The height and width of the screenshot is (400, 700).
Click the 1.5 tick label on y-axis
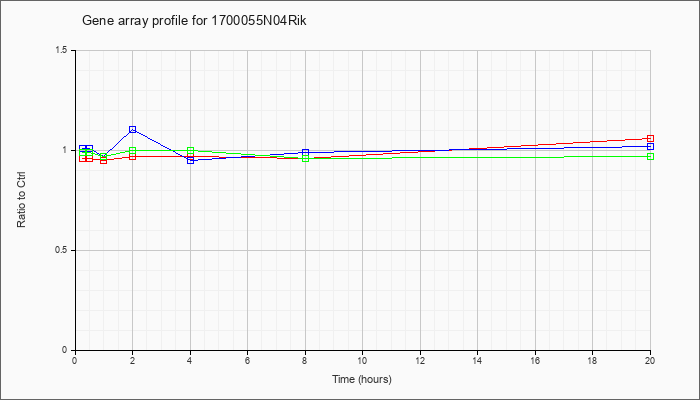pyautogui.click(x=64, y=50)
